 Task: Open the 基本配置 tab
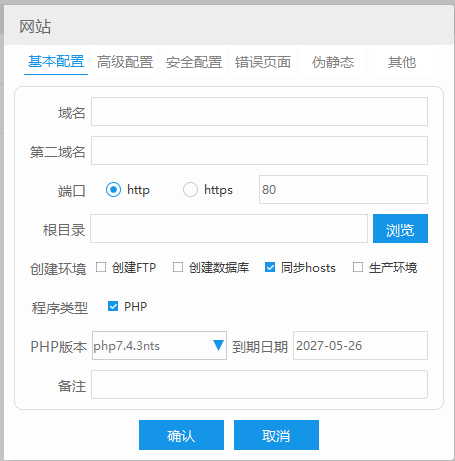(56, 62)
